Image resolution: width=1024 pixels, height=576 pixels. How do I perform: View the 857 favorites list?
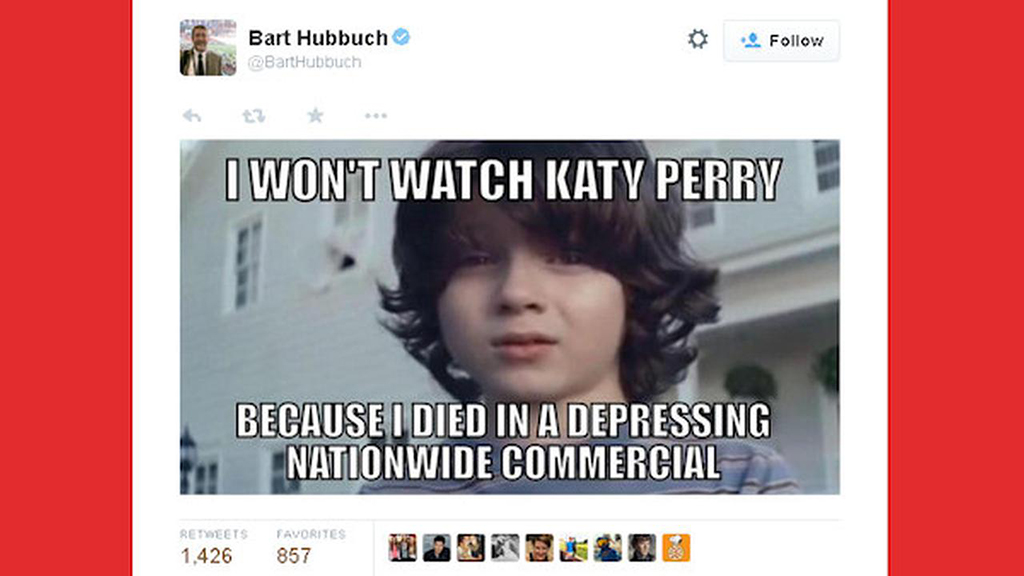click(x=311, y=546)
